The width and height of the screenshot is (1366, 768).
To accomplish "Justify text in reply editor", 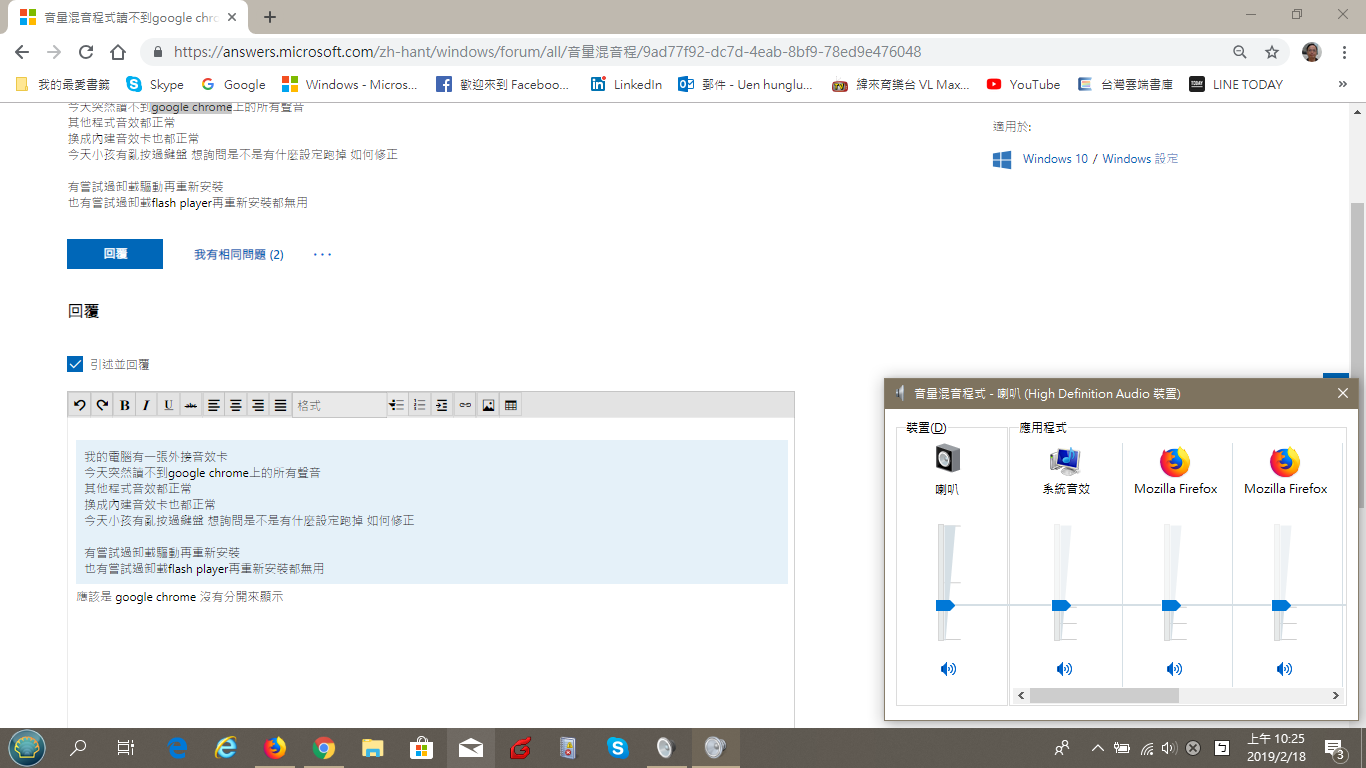I will click(281, 405).
